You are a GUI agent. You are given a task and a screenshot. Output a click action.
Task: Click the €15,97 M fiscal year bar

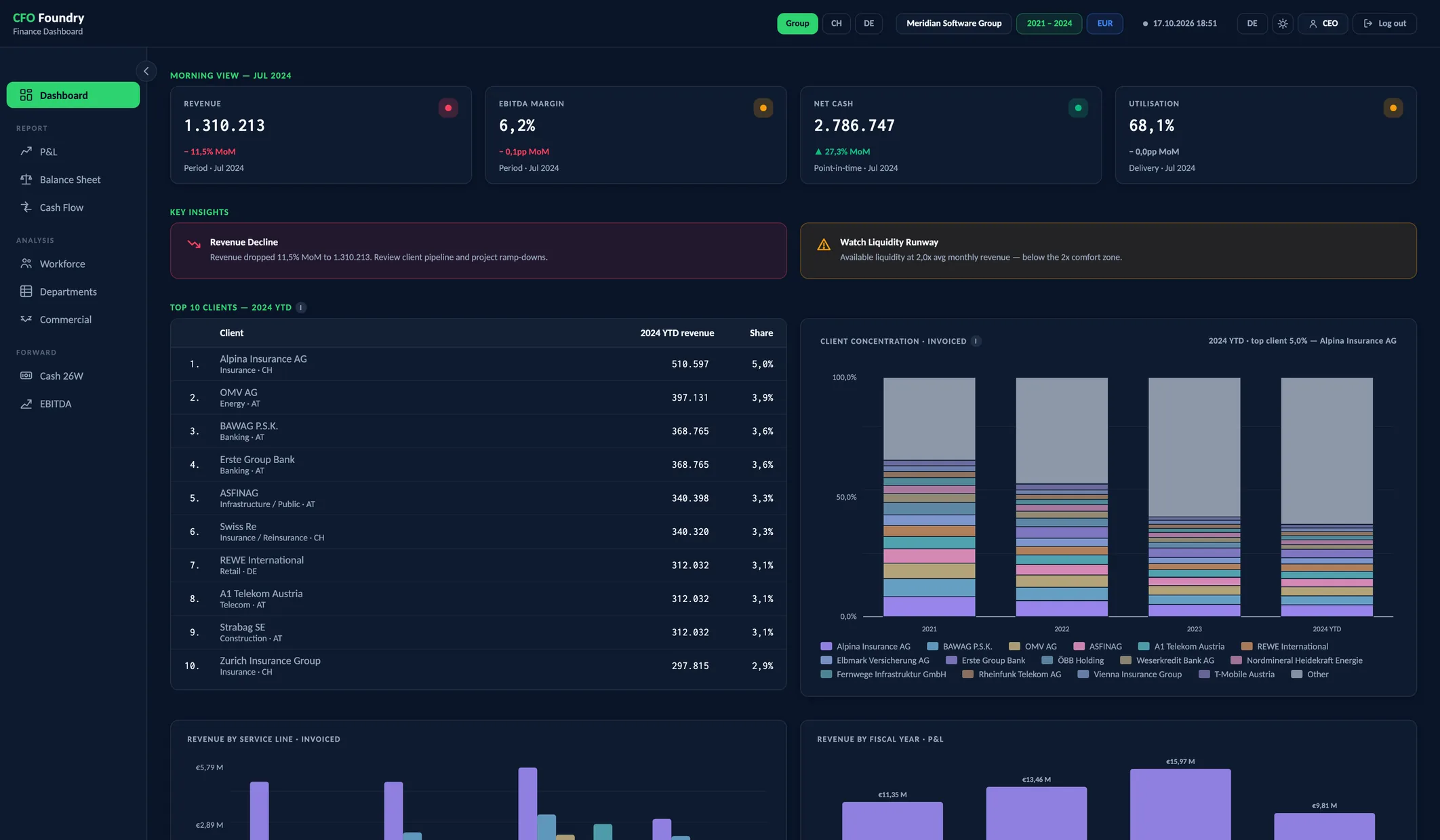pyautogui.click(x=1180, y=804)
